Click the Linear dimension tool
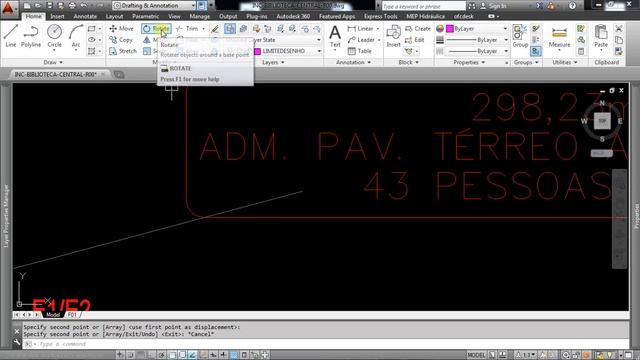 (361, 29)
